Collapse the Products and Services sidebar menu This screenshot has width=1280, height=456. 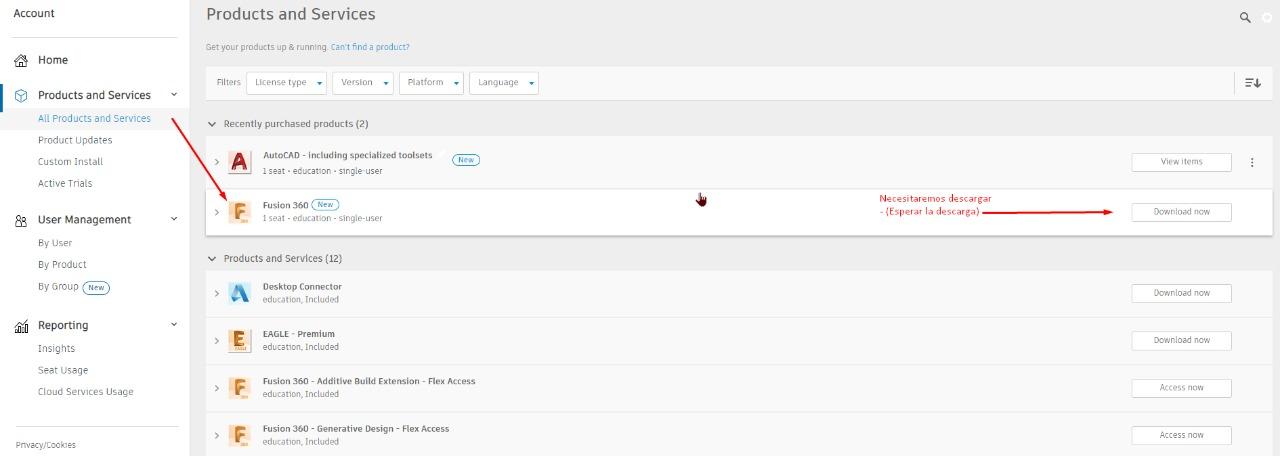click(174, 95)
